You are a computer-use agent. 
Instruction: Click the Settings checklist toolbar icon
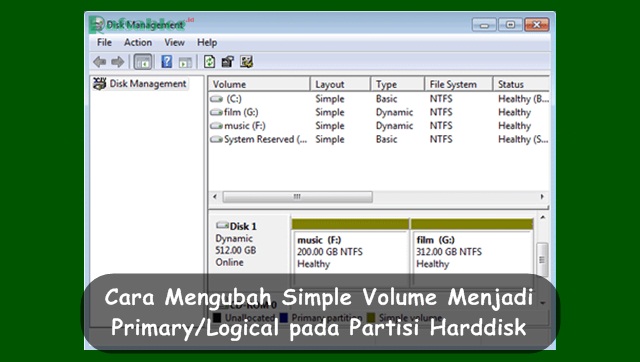point(247,62)
